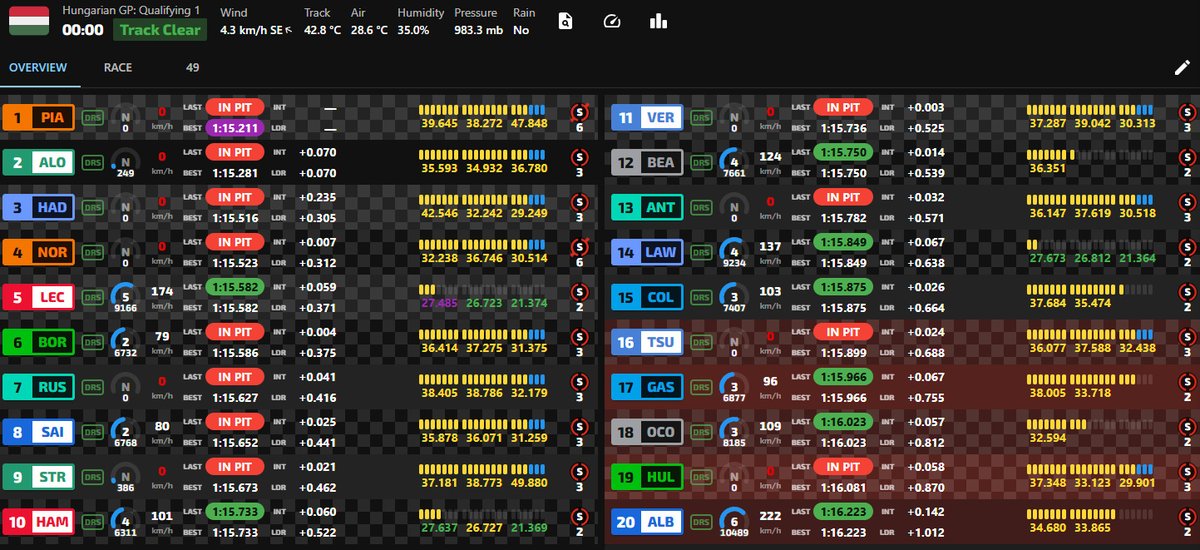Click PIA soft tyre icon
The image size is (1200, 550).
[578, 111]
